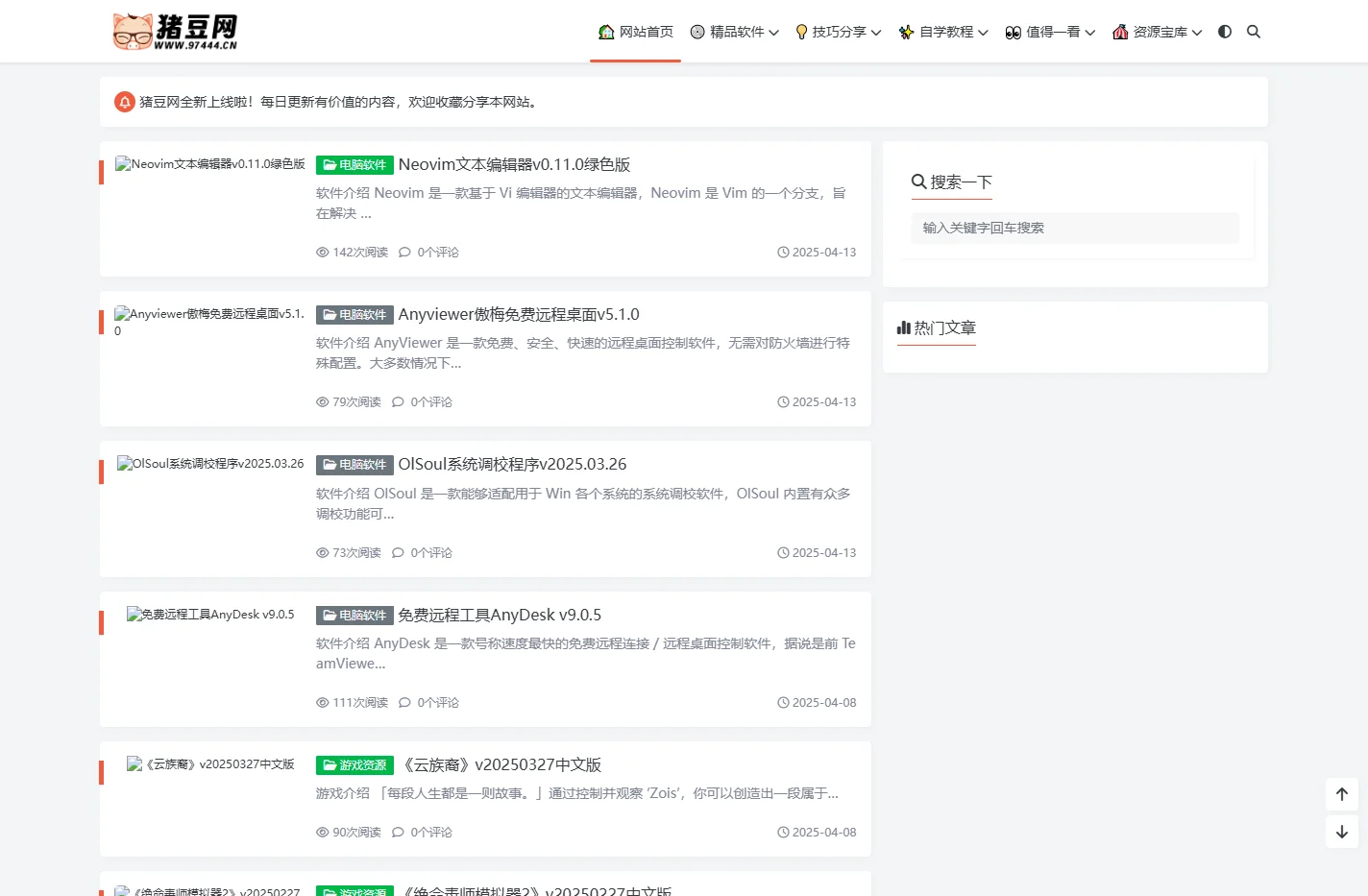Image resolution: width=1368 pixels, height=896 pixels.
Task: Expand 值得一看 dropdown menu
Action: [1050, 32]
